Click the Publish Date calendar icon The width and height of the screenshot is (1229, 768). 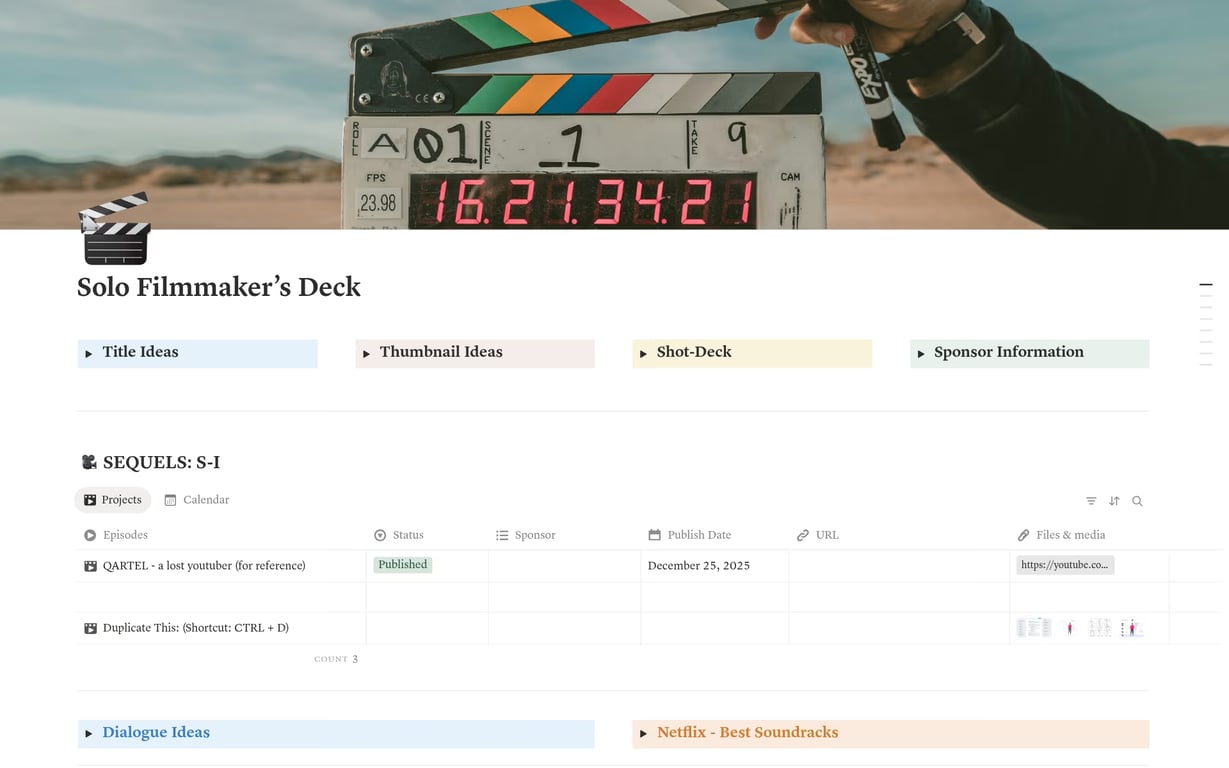[x=655, y=535]
